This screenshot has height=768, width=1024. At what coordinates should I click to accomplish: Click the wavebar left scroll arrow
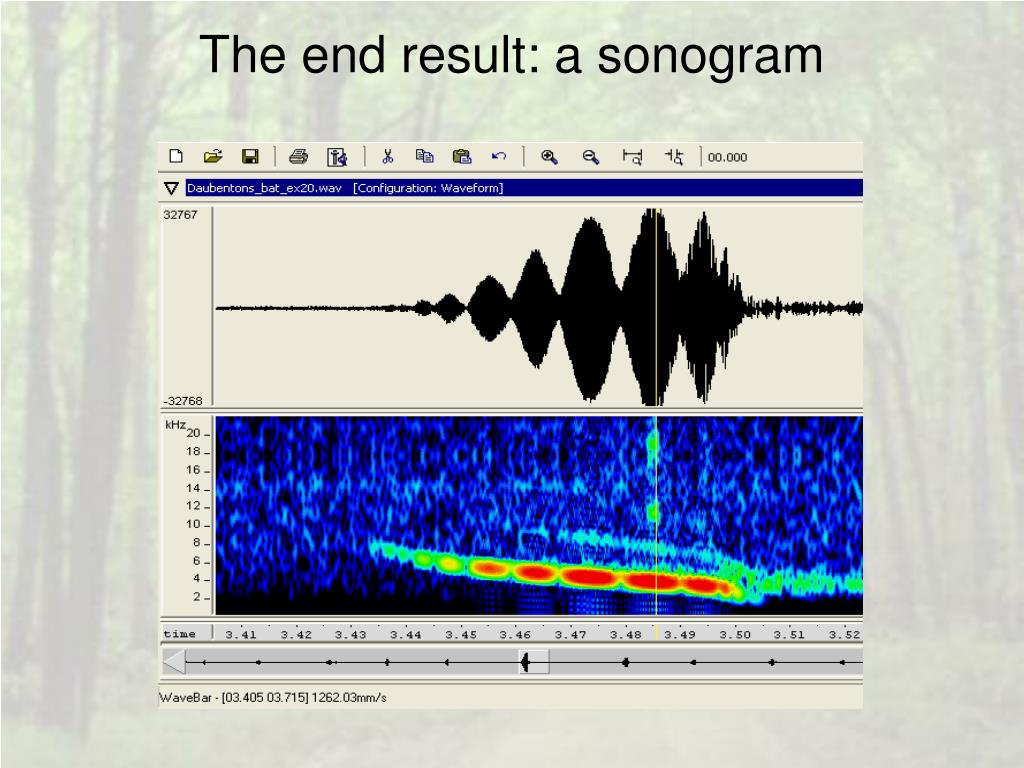coord(174,662)
